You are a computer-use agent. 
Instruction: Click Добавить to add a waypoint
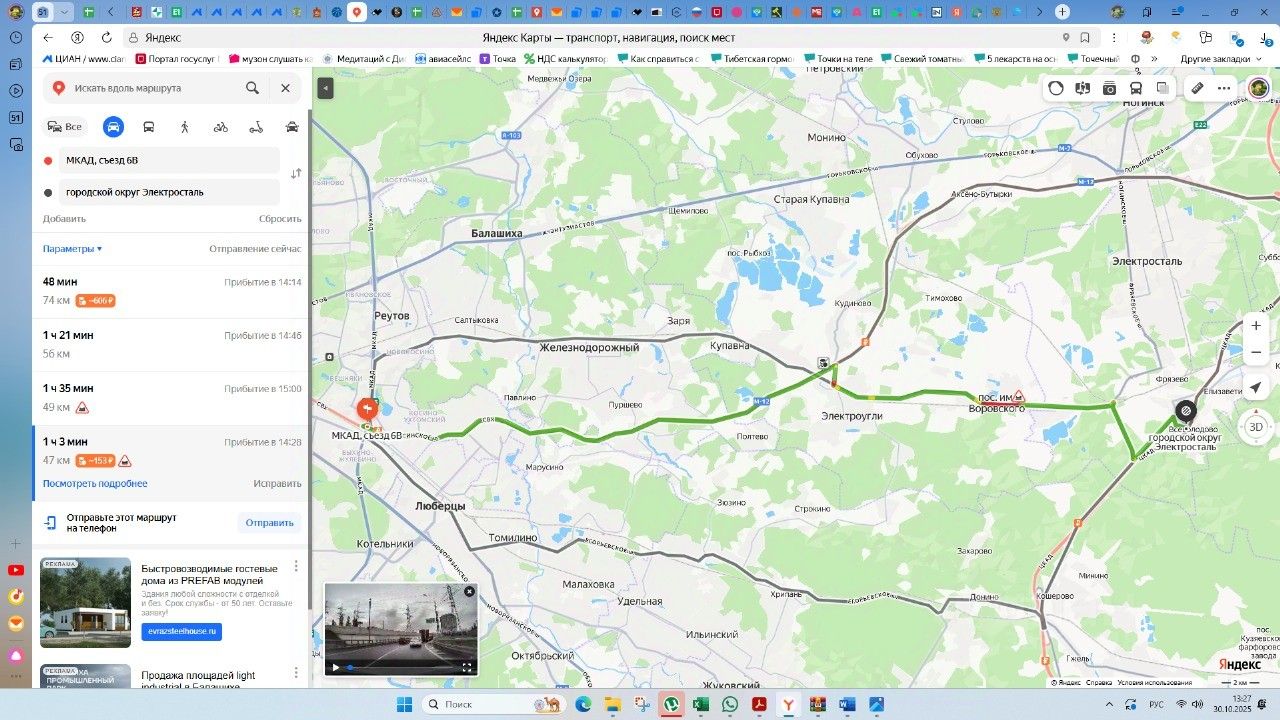click(64, 219)
